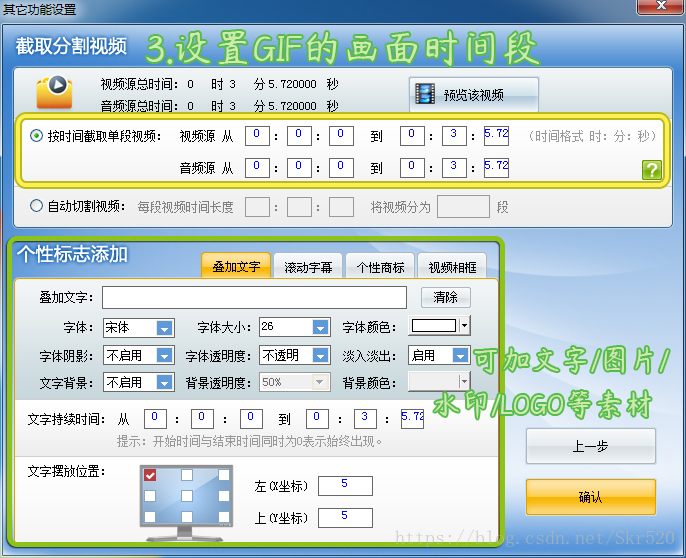This screenshot has width=686, height=558.
Task: Check the top-right text position box
Action: point(224,475)
